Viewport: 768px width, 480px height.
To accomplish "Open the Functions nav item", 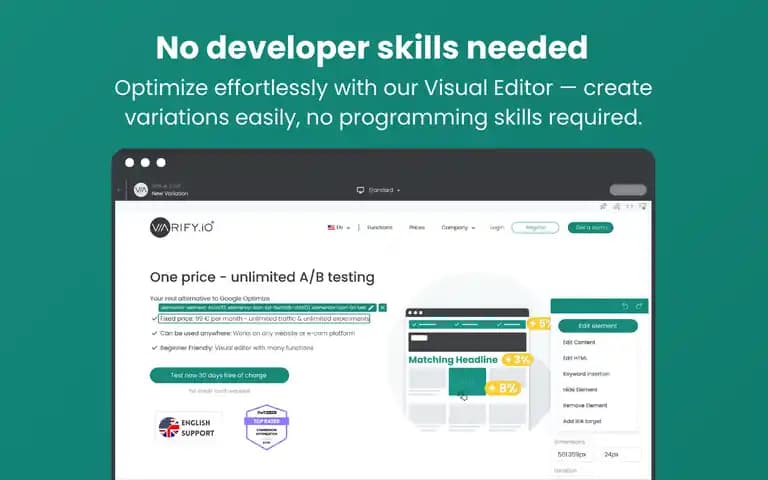I will [380, 228].
